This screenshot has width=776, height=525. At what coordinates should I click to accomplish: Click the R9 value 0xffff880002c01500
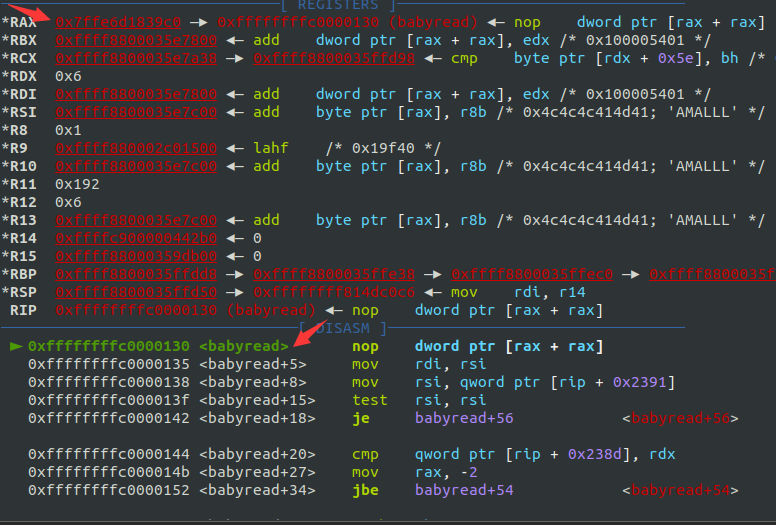click(136, 148)
